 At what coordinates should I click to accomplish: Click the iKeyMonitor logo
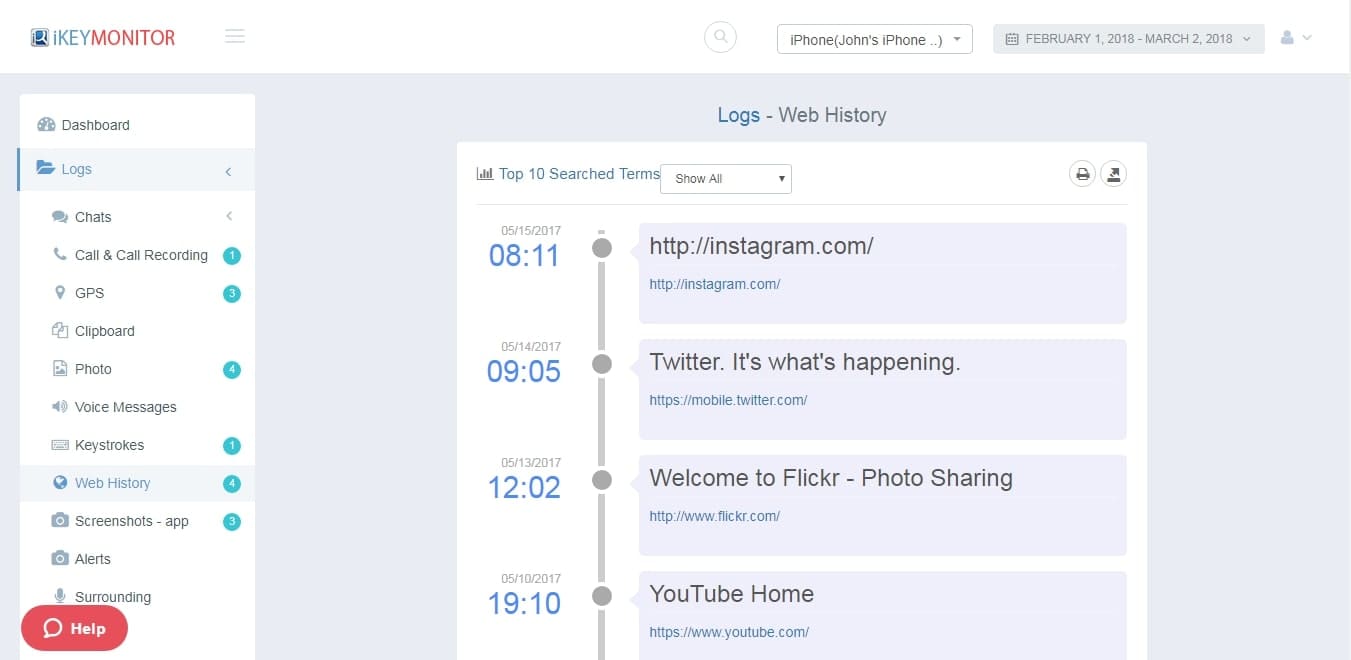click(x=103, y=38)
